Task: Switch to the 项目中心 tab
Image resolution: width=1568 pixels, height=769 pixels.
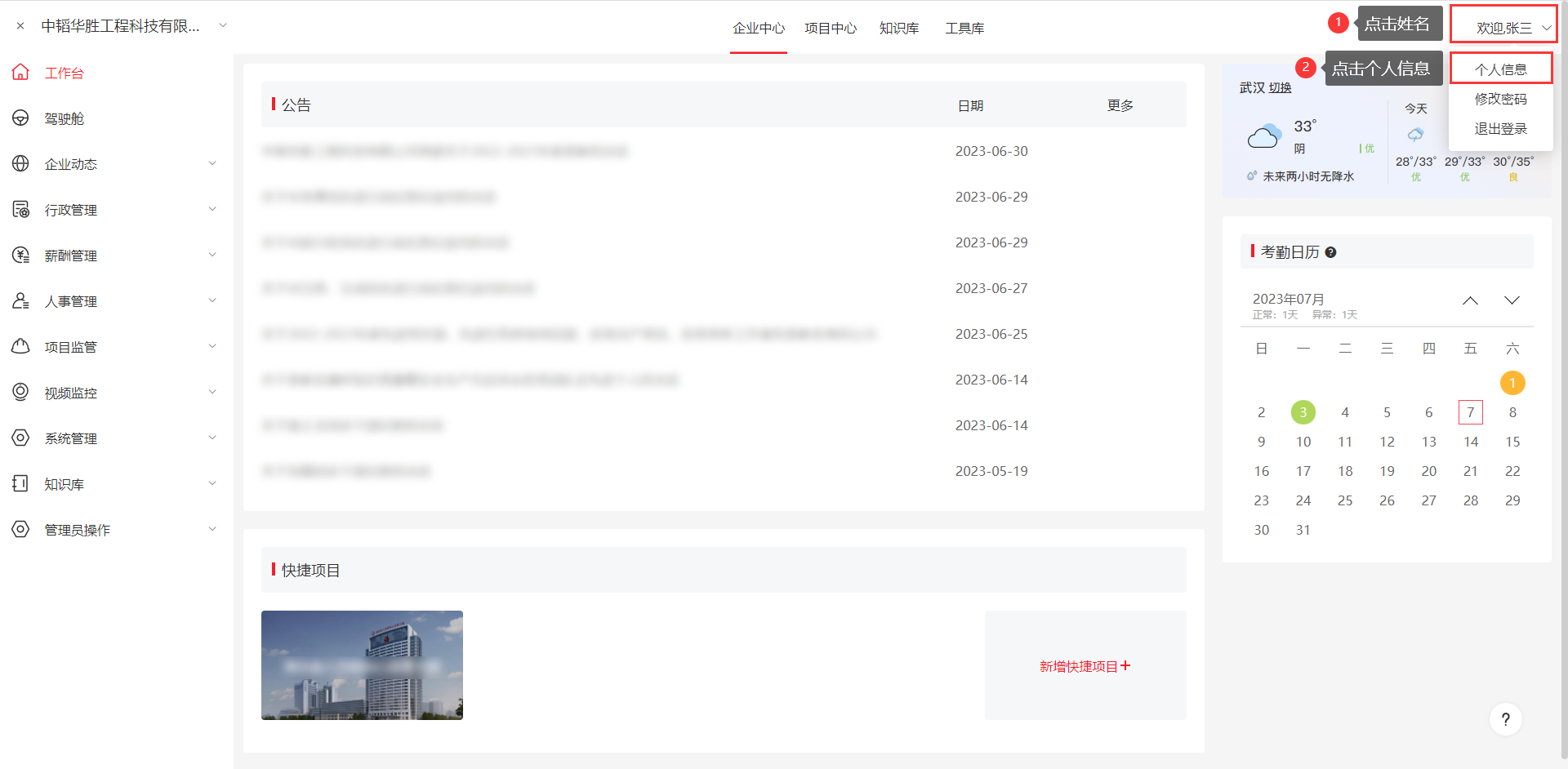Action: pos(830,29)
